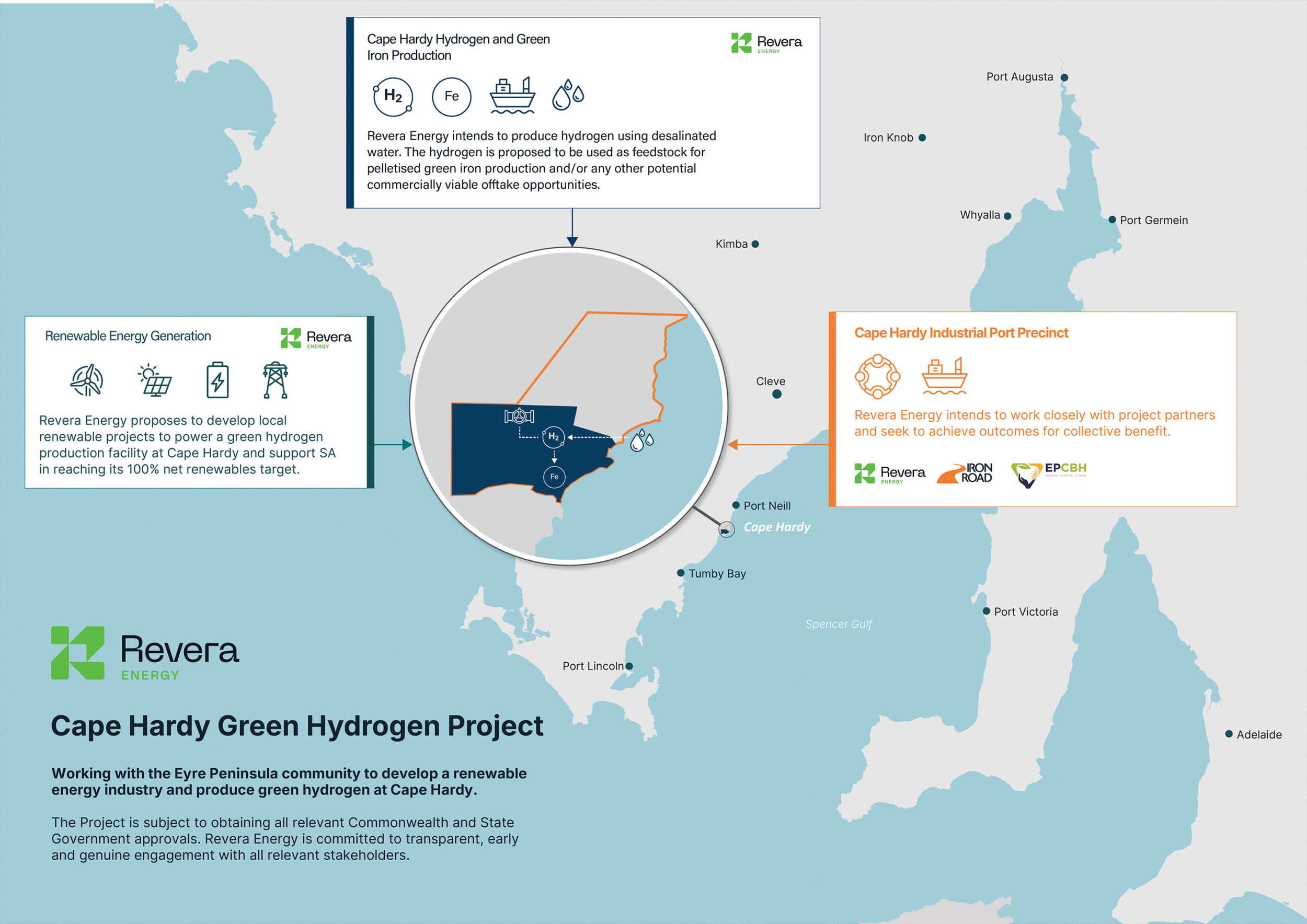Click the Adelaide label
This screenshot has width=1307, height=924.
coord(1259,734)
